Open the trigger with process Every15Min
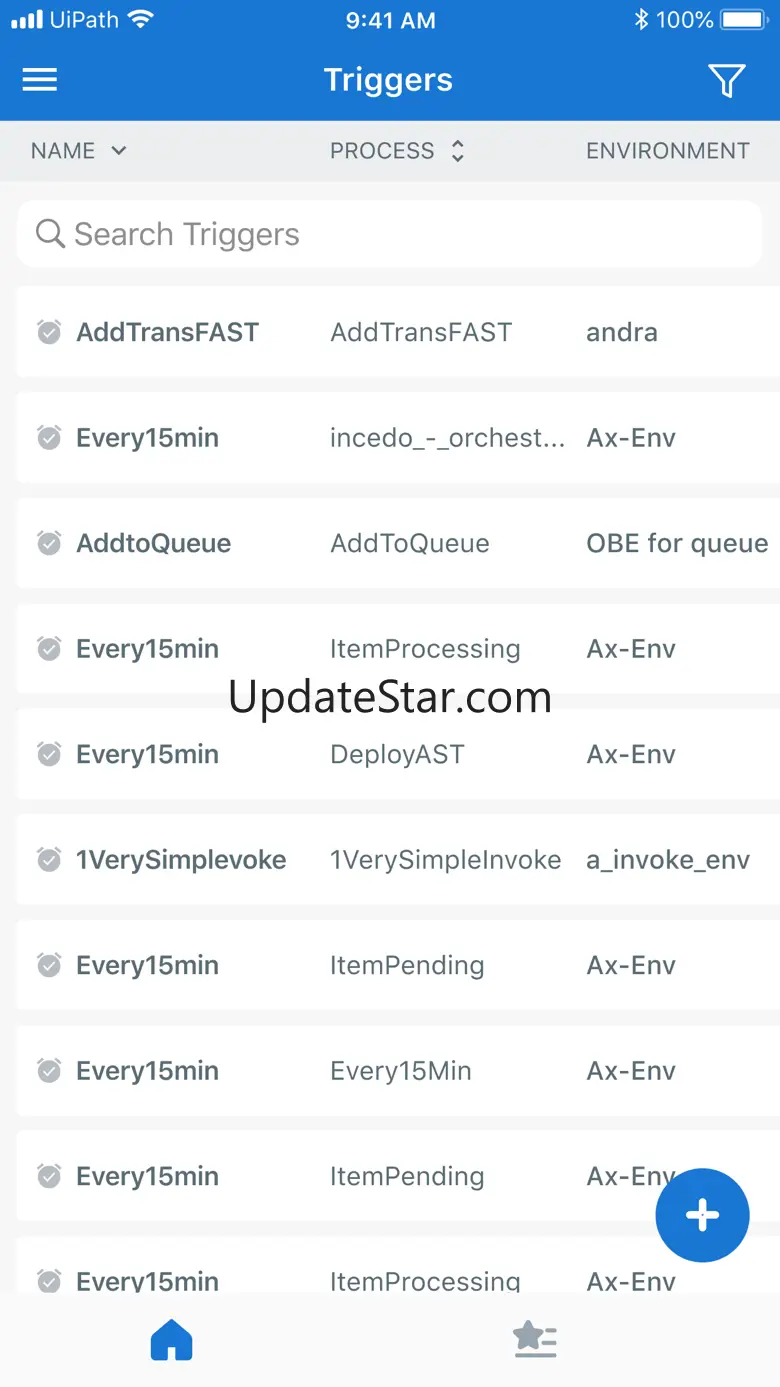This screenshot has height=1387, width=780. (398, 1071)
